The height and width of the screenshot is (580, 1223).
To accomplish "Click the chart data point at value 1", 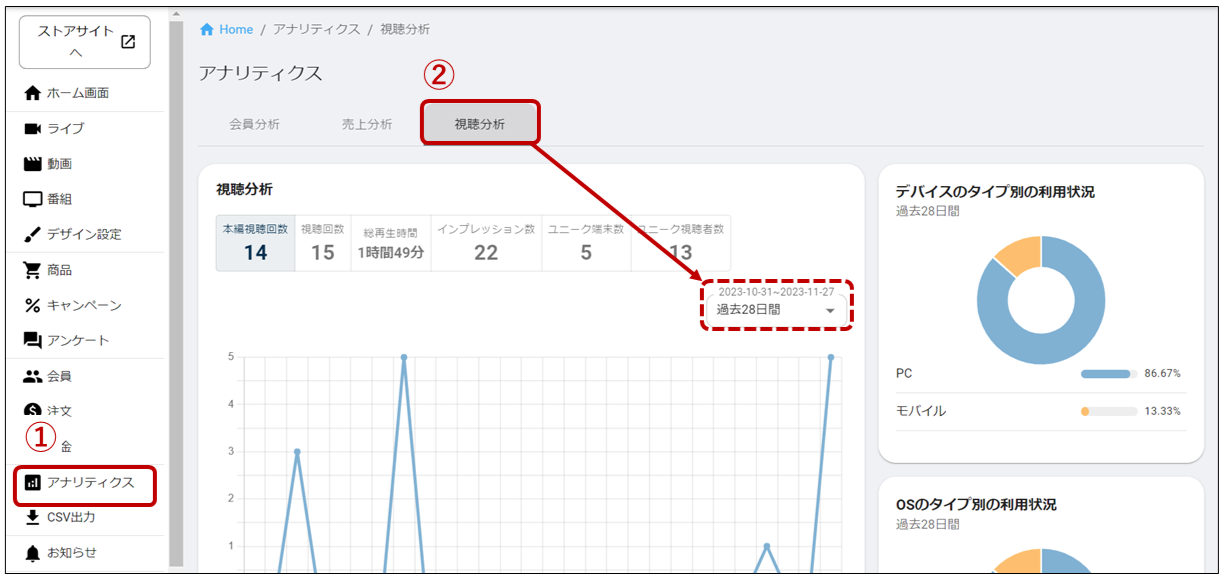I will [766, 546].
